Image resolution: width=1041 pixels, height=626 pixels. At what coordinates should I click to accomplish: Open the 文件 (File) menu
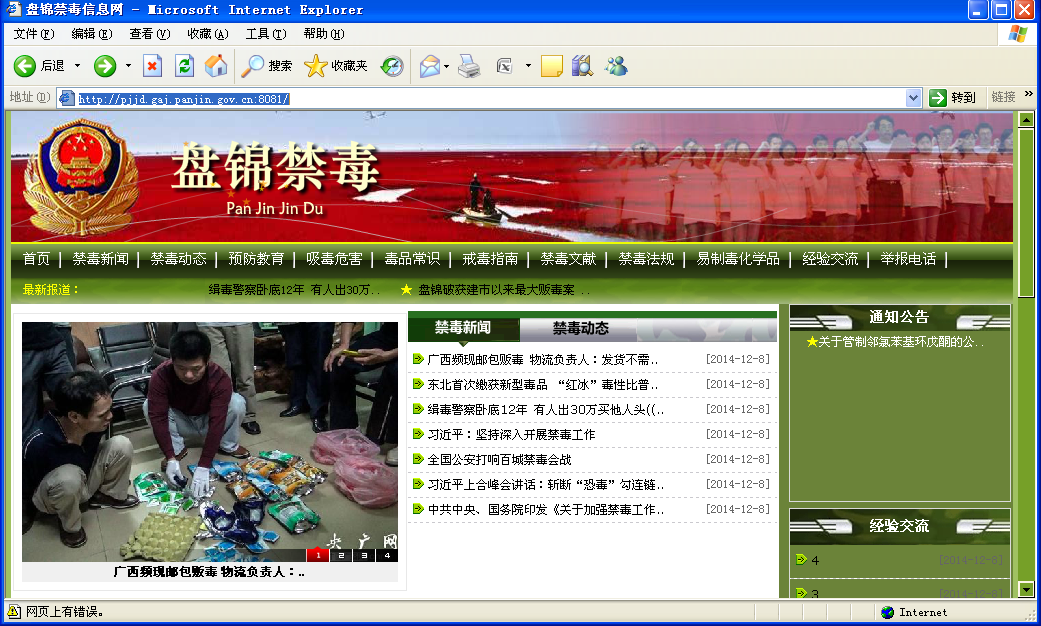click(x=33, y=34)
